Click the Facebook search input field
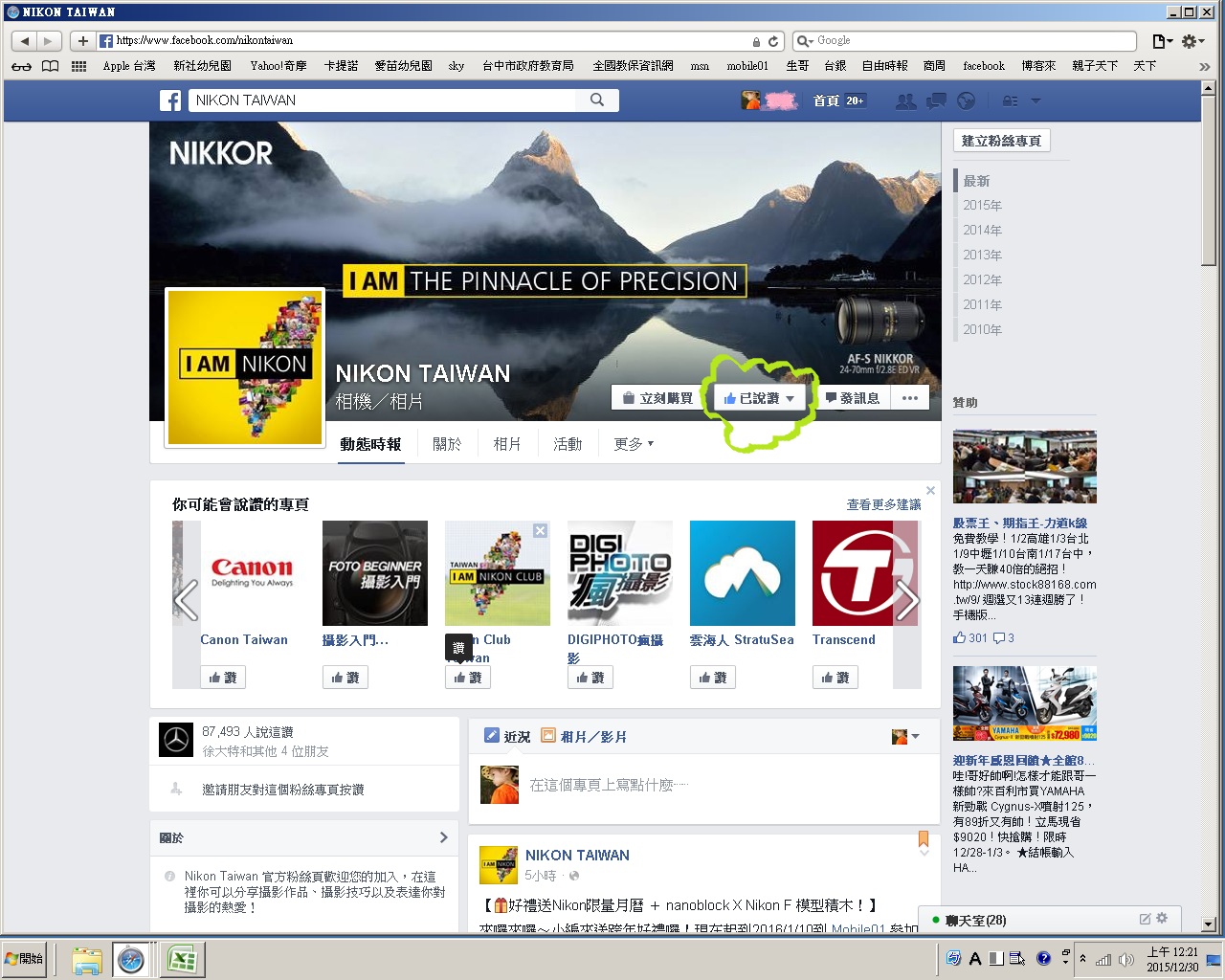1225x980 pixels. coord(383,100)
